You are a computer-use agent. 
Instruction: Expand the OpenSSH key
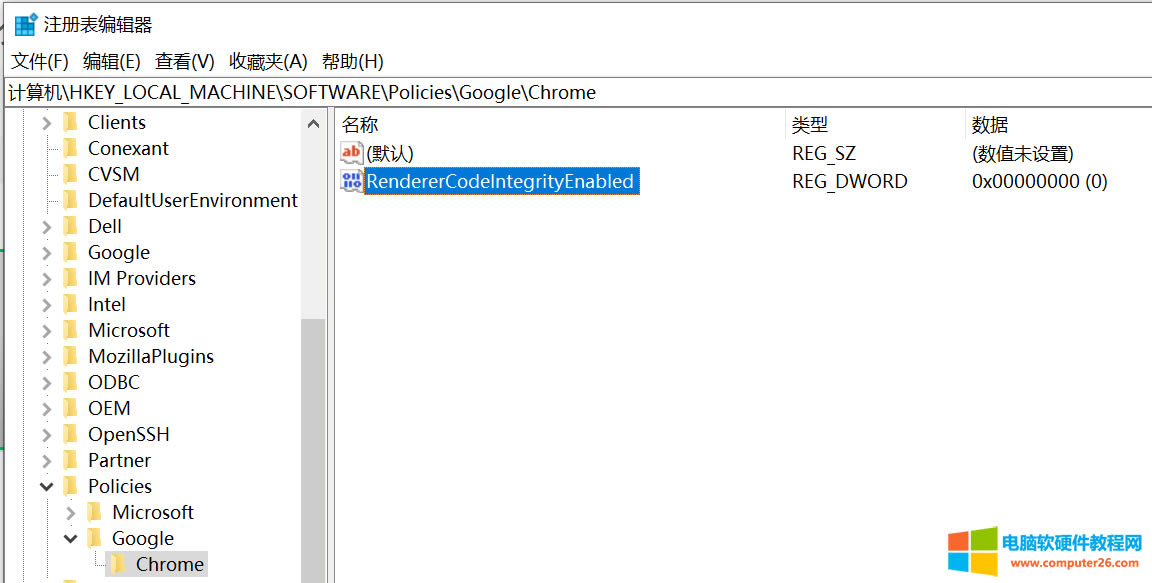(x=47, y=435)
